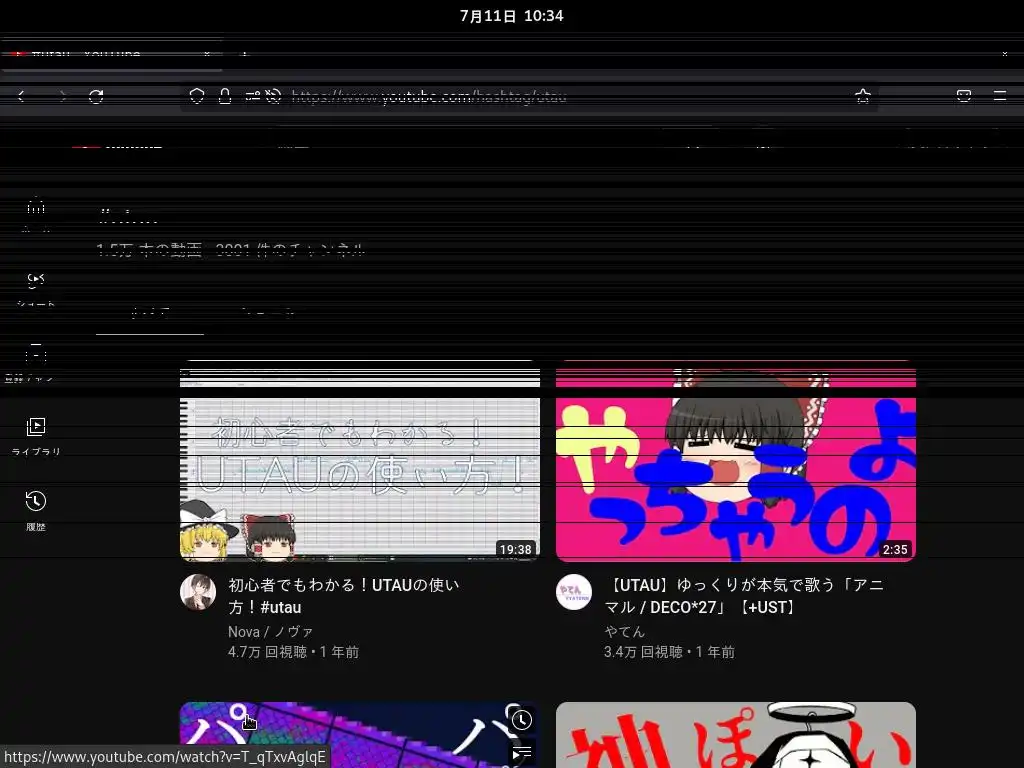Open title '初心者でもわかる！UTAUの使い方！#utau'
The image size is (1024, 768).
(x=344, y=596)
